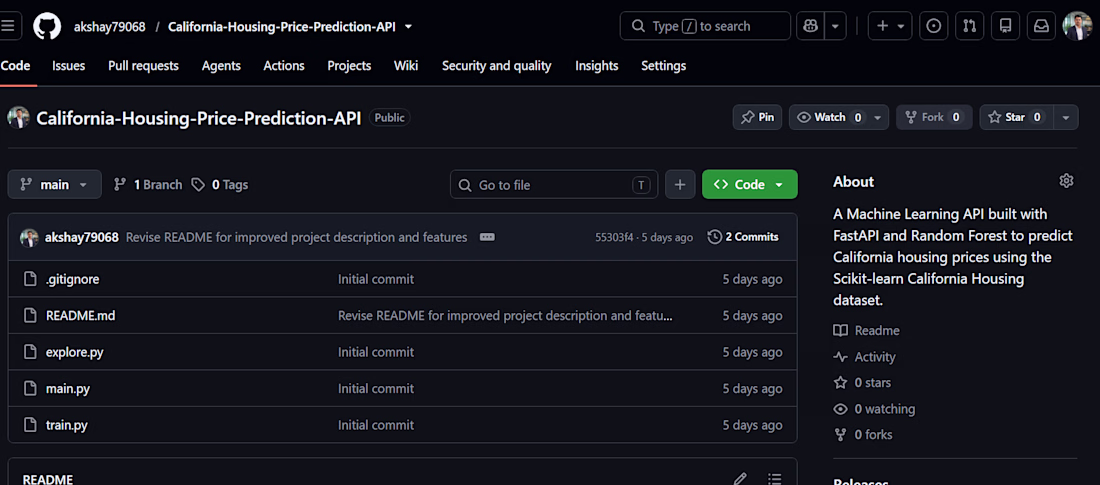Open the explore.py file

click(74, 352)
